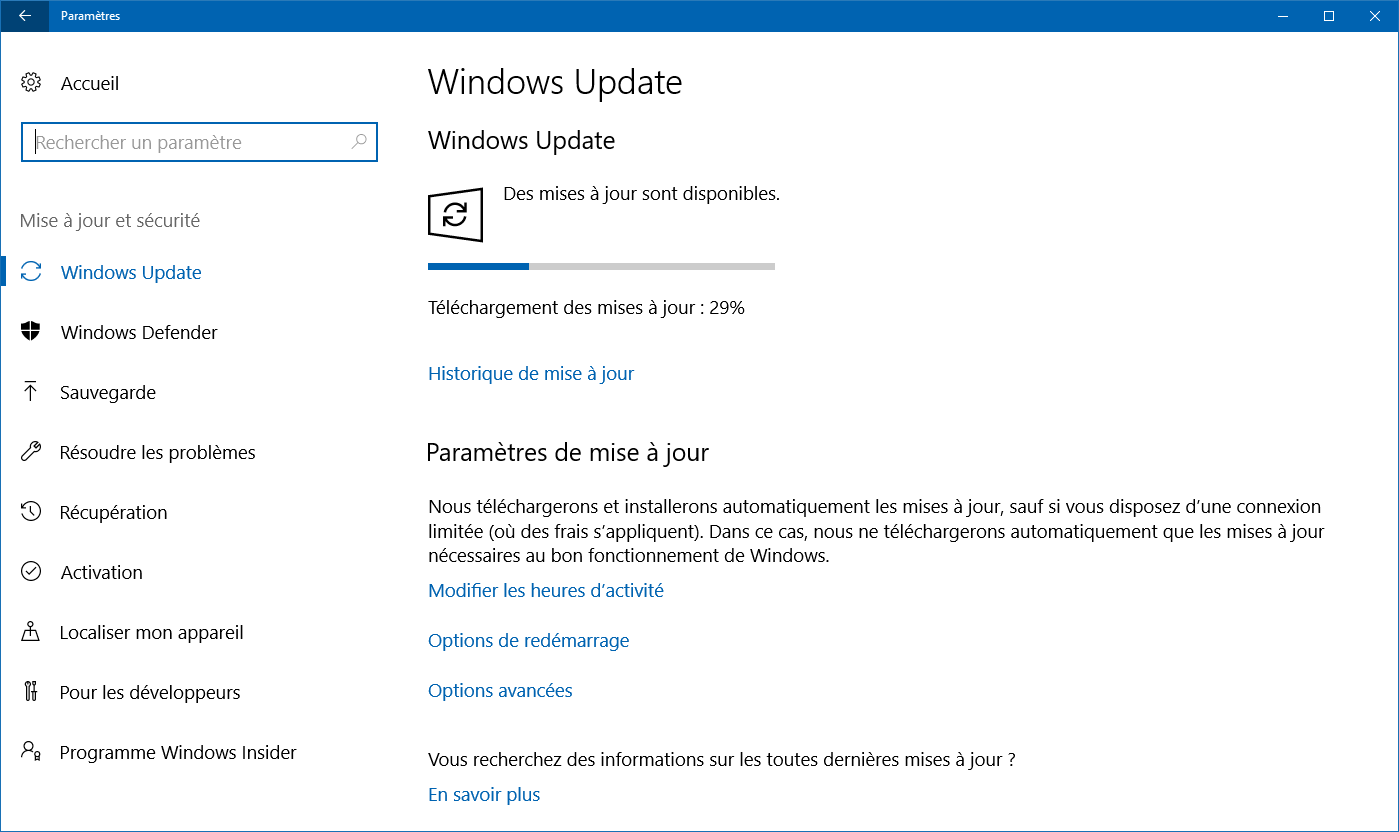This screenshot has width=1399, height=832.
Task: Open Modifier les heures d'activité
Action: tap(546, 590)
